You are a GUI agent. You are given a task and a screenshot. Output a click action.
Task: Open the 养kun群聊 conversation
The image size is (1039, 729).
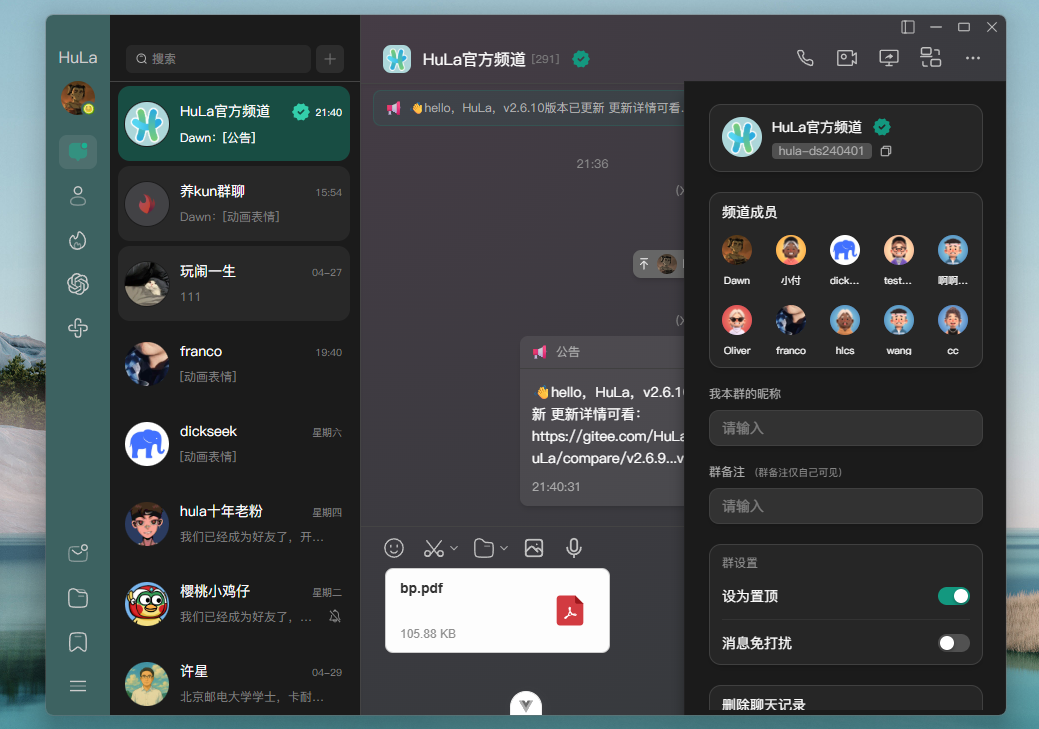point(233,203)
